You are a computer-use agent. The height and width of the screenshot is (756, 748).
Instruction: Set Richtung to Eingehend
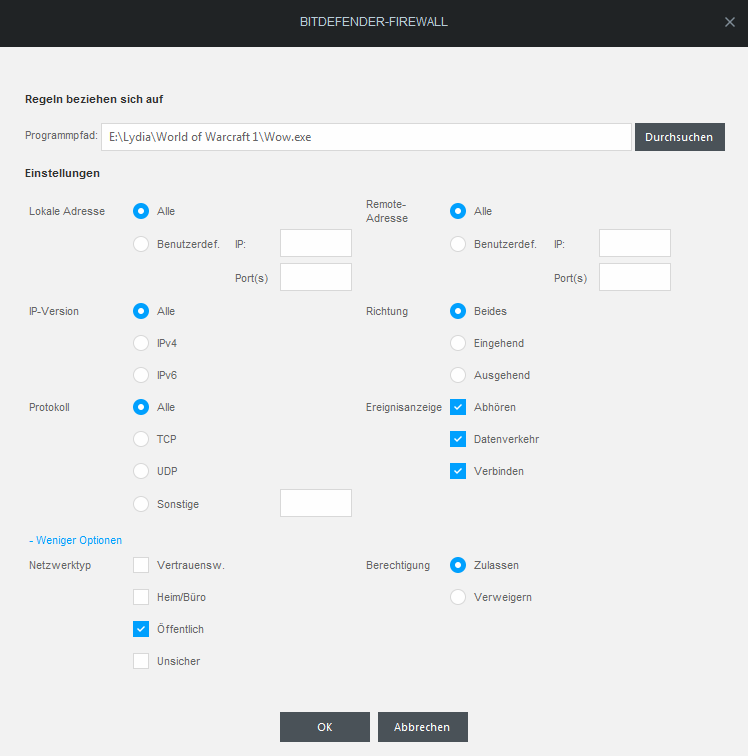pyautogui.click(x=458, y=343)
